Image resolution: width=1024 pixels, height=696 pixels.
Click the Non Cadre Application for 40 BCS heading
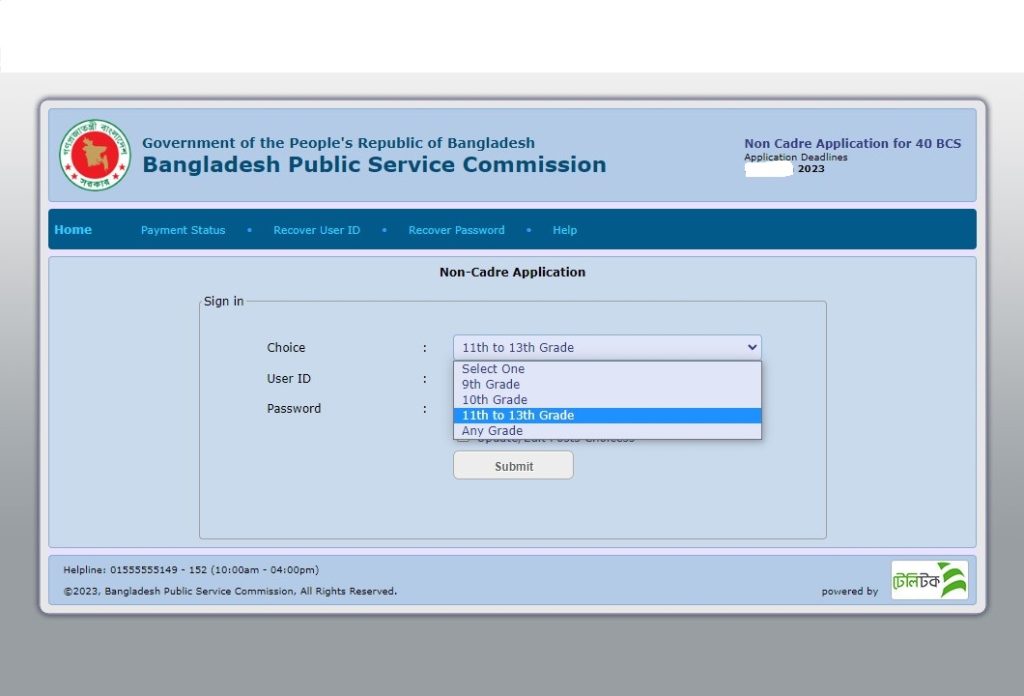pos(852,143)
